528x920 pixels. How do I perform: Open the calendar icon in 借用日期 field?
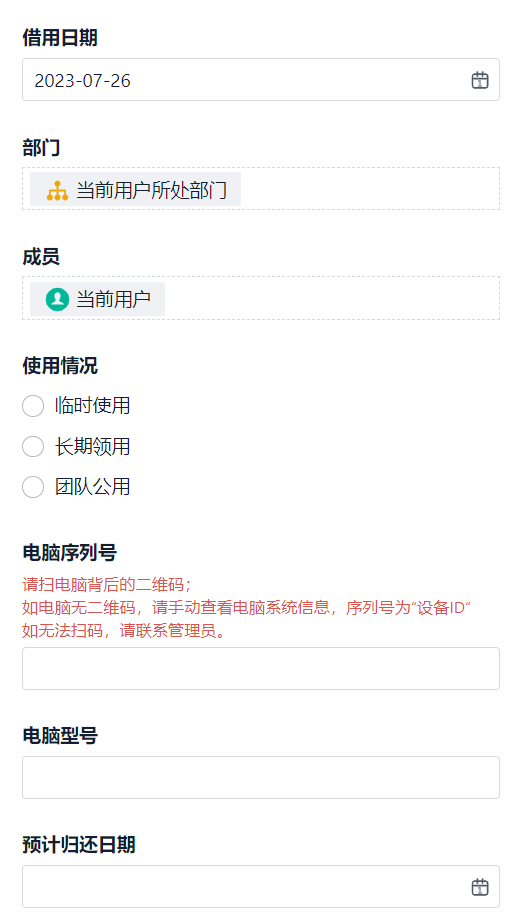[x=480, y=80]
